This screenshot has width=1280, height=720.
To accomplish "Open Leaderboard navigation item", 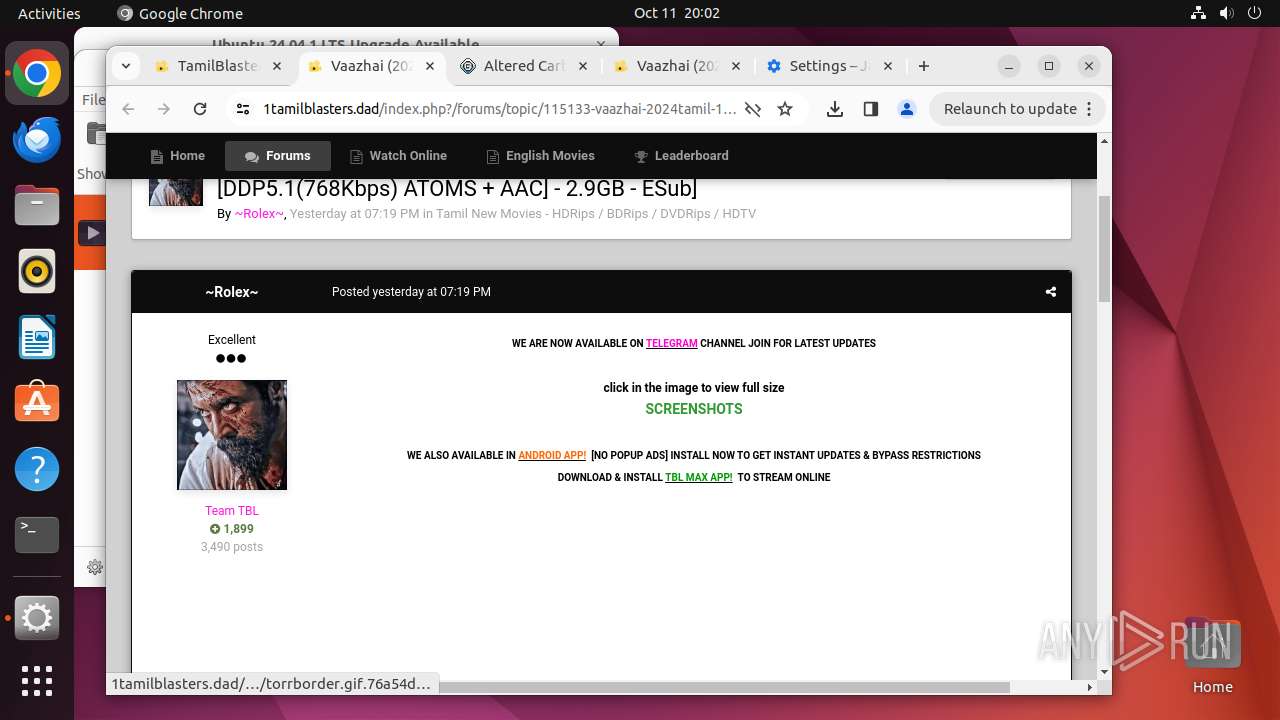I will coord(681,156).
